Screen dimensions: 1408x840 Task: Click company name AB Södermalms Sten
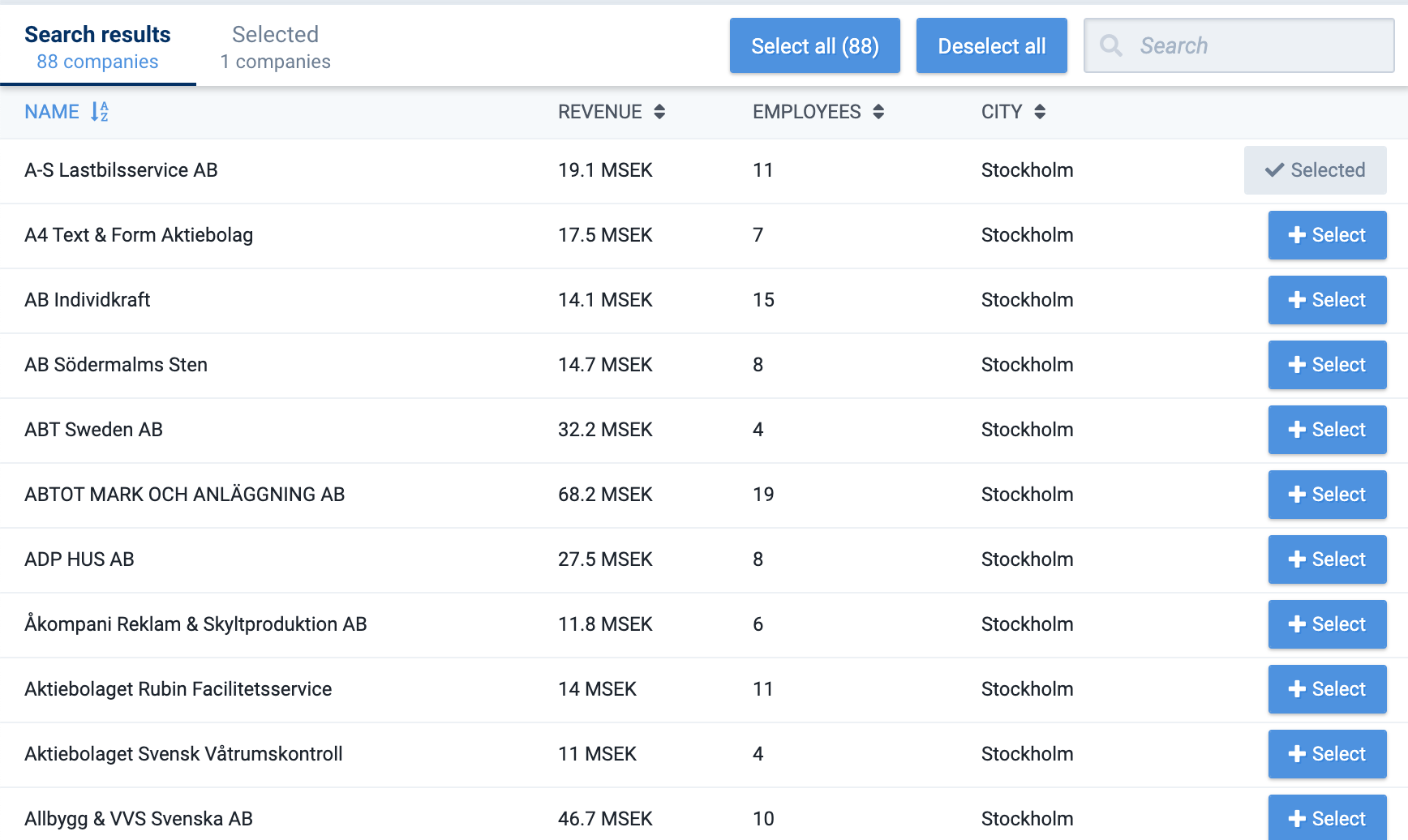point(116,365)
